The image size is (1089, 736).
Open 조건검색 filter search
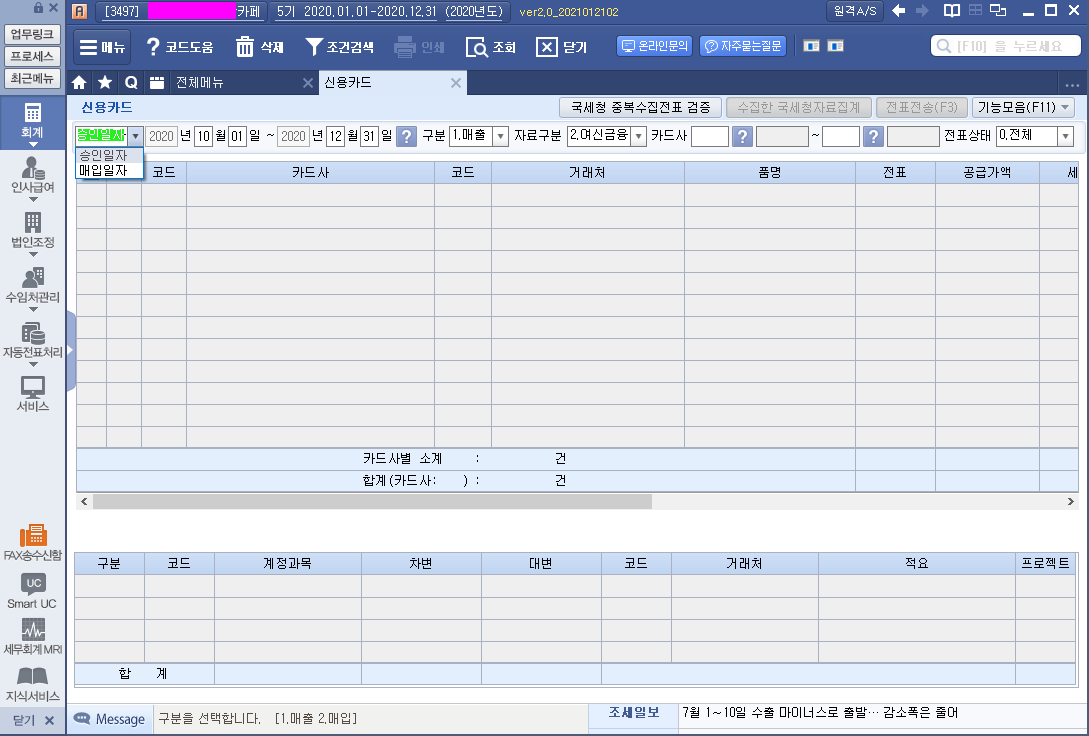tap(339, 47)
